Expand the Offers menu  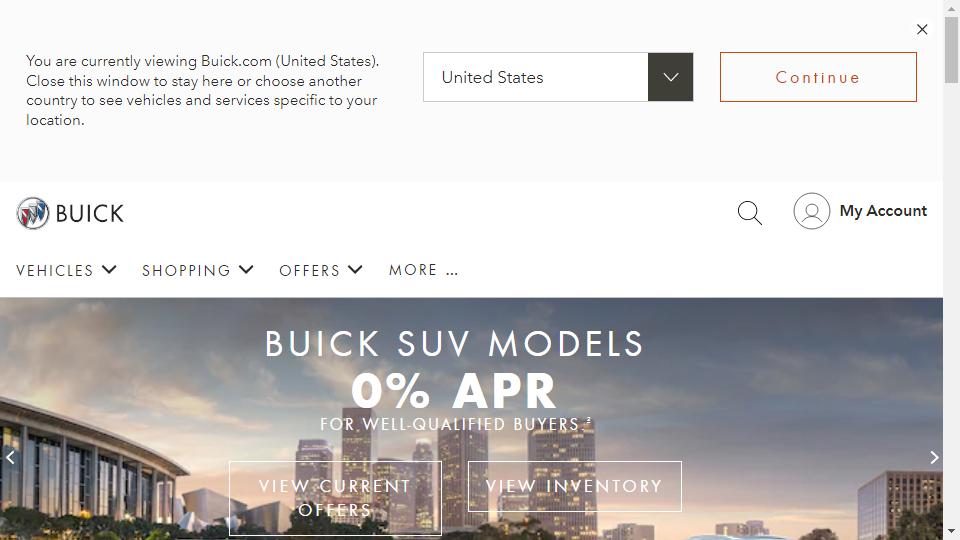pyautogui.click(x=321, y=270)
